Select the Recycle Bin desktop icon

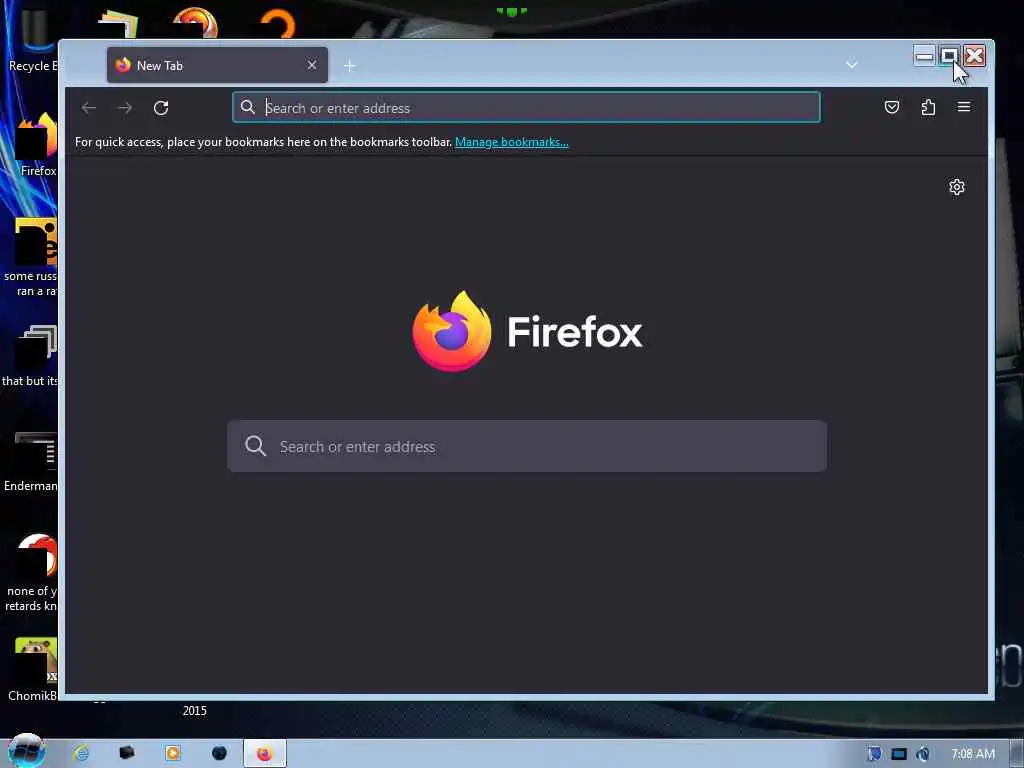coord(31,39)
